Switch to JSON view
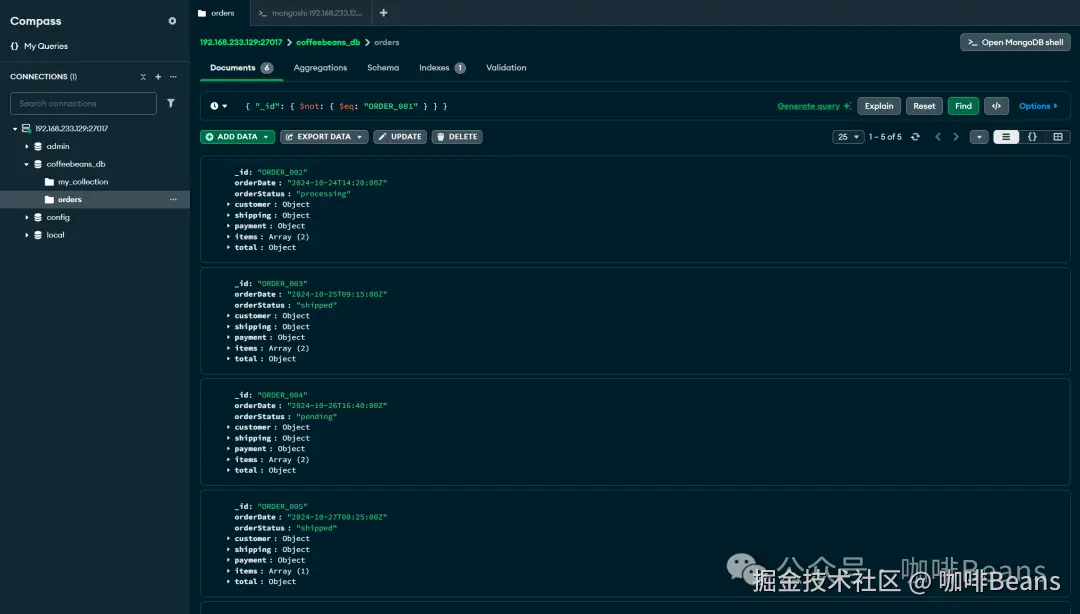Image resolution: width=1080 pixels, height=614 pixels. tap(1032, 137)
